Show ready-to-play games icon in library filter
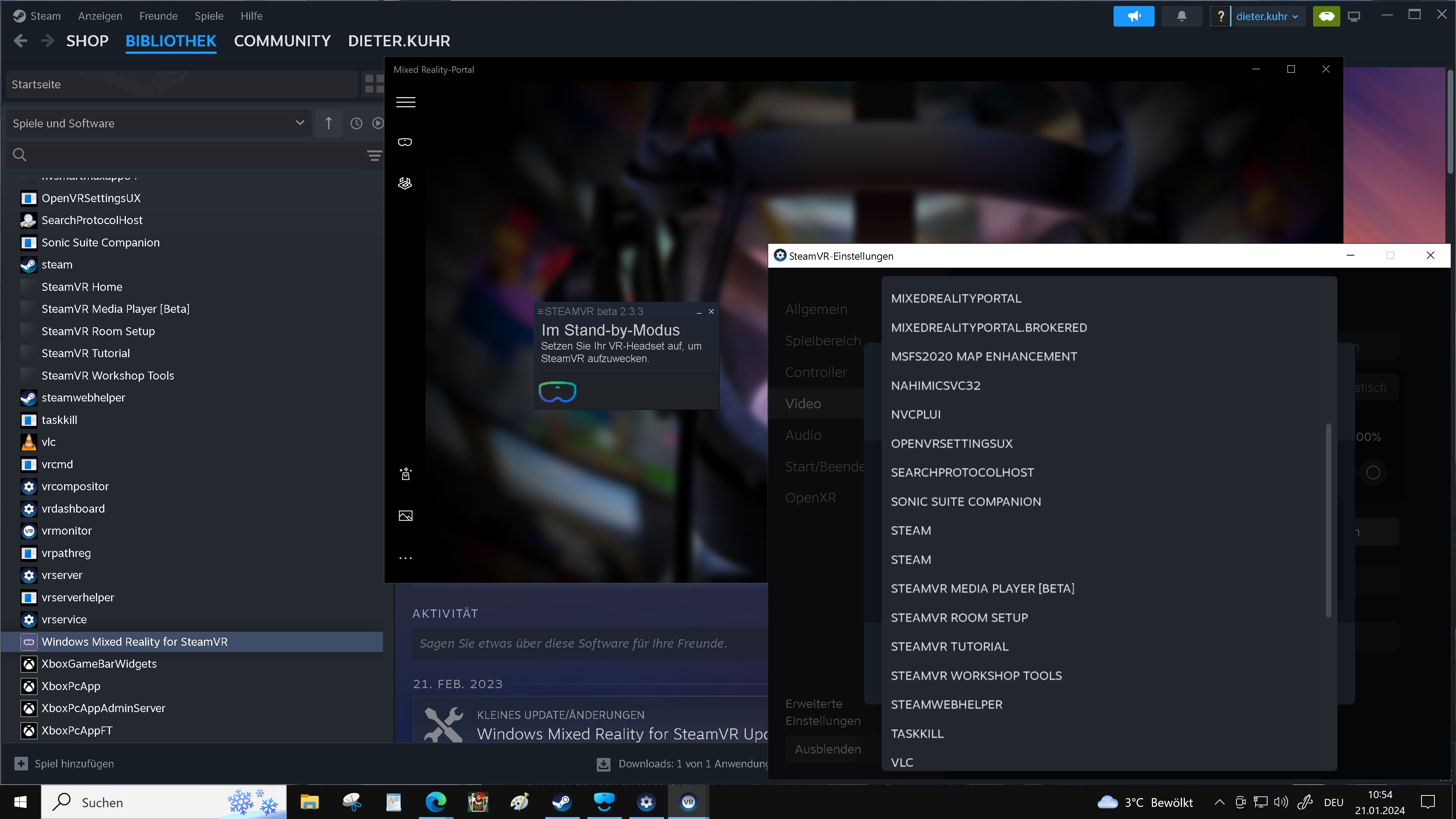This screenshot has height=819, width=1456. 378,123
